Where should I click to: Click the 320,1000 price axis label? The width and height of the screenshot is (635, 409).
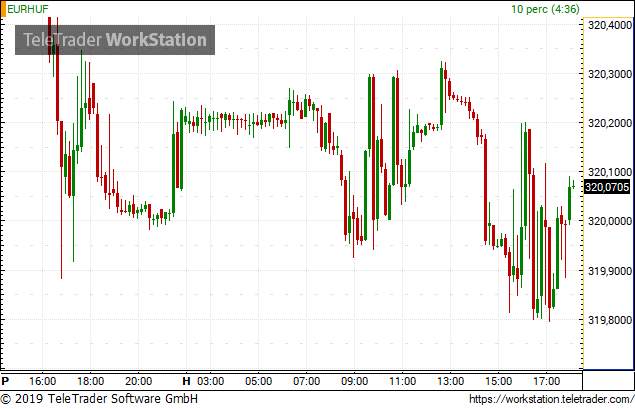click(x=609, y=172)
